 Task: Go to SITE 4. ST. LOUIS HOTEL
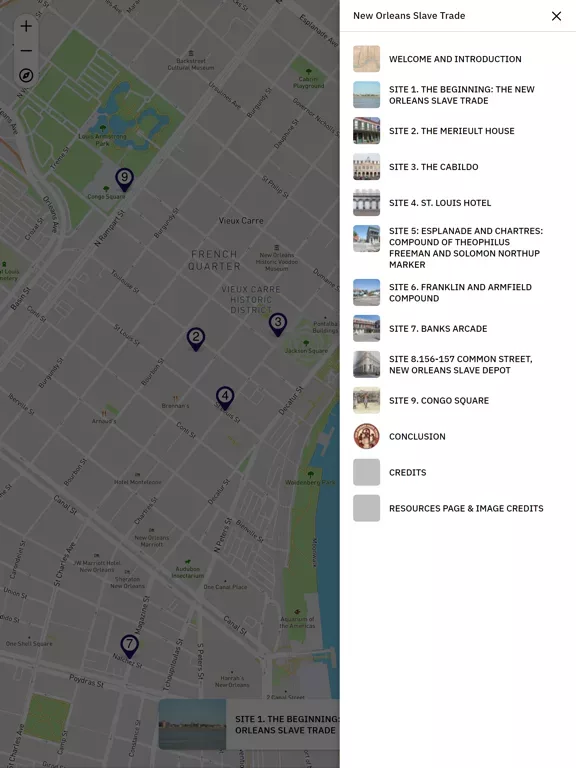click(x=440, y=203)
